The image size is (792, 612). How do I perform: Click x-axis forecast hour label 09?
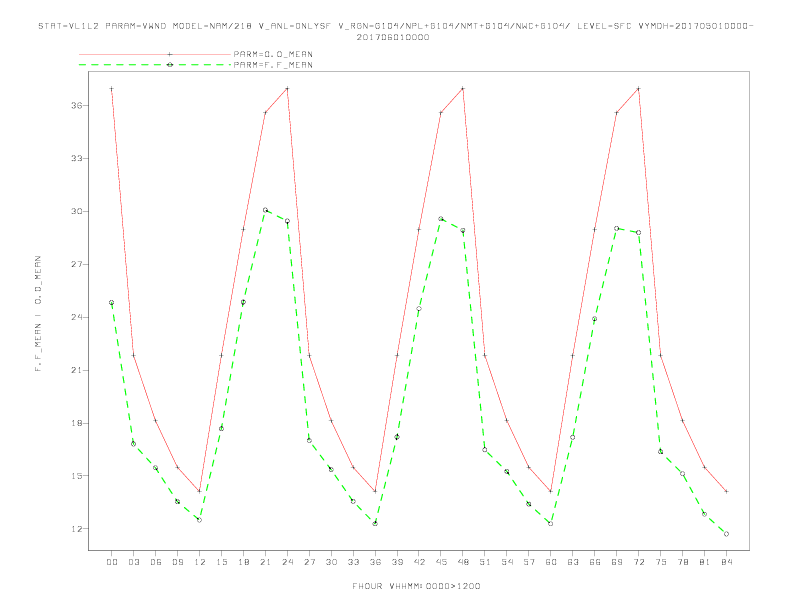point(177,562)
